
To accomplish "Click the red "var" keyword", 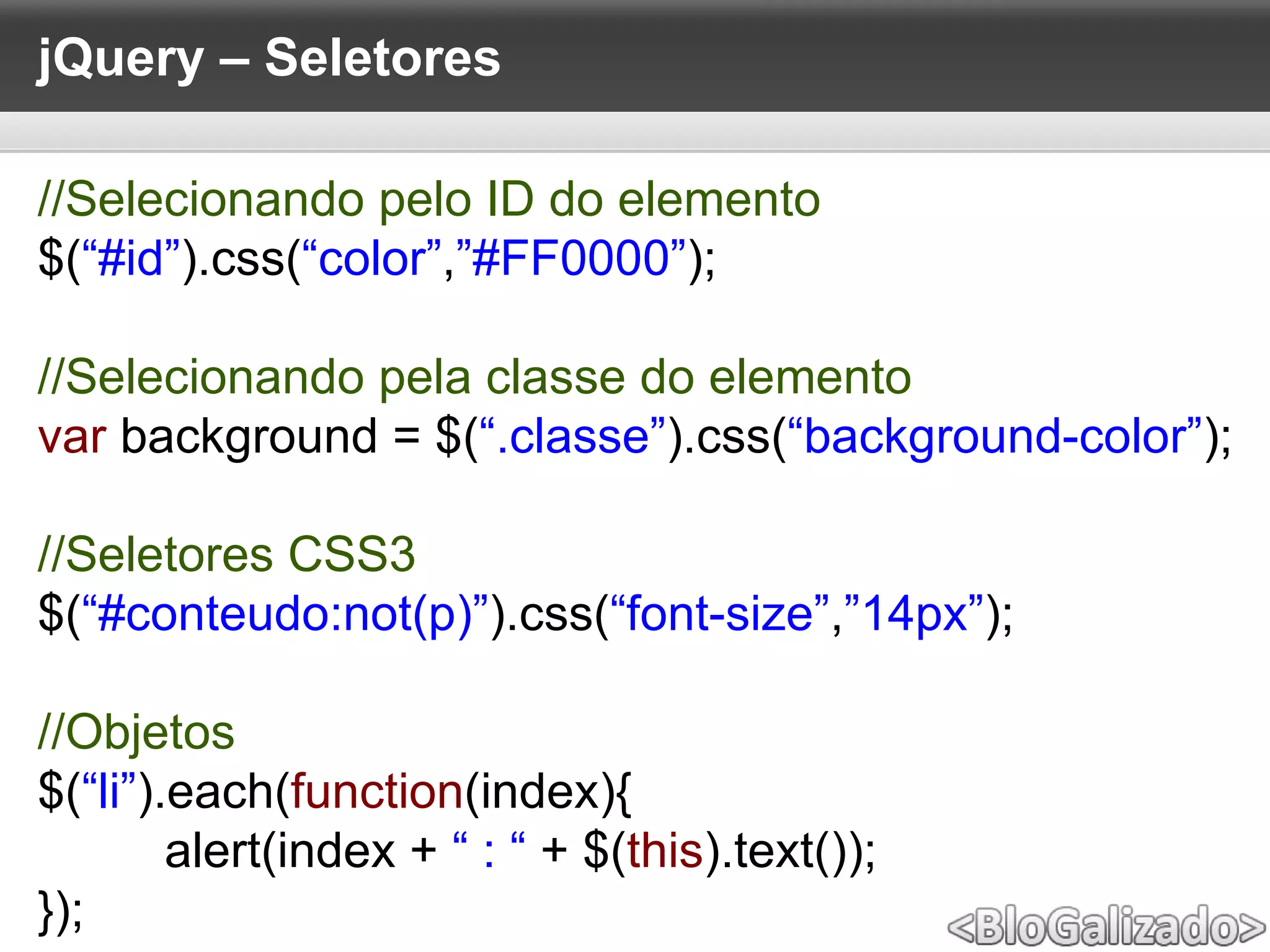I will coord(72,437).
